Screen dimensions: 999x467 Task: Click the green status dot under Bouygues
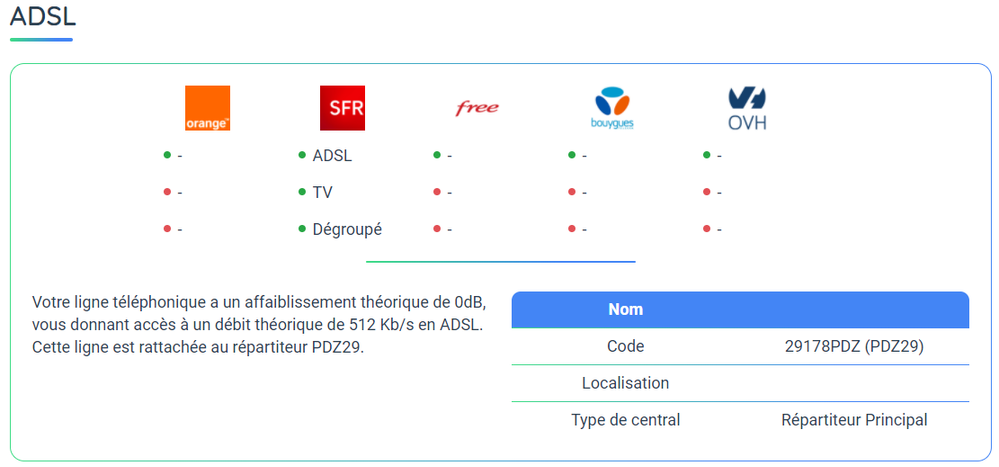tap(572, 155)
